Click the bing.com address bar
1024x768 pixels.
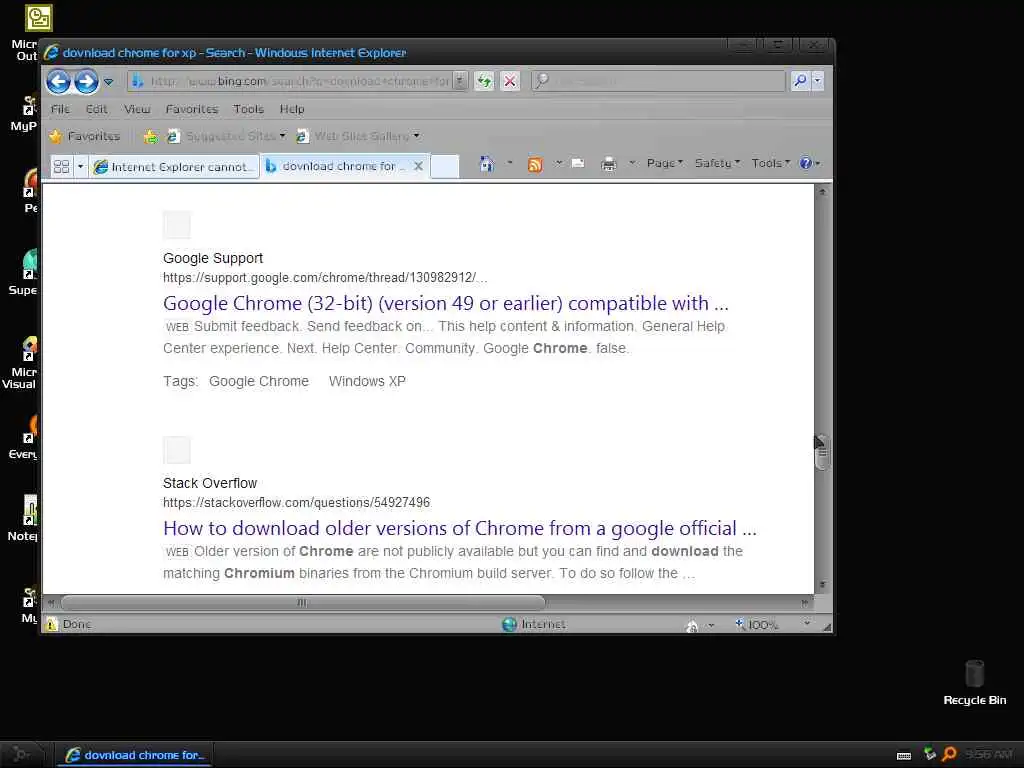pyautogui.click(x=291, y=81)
